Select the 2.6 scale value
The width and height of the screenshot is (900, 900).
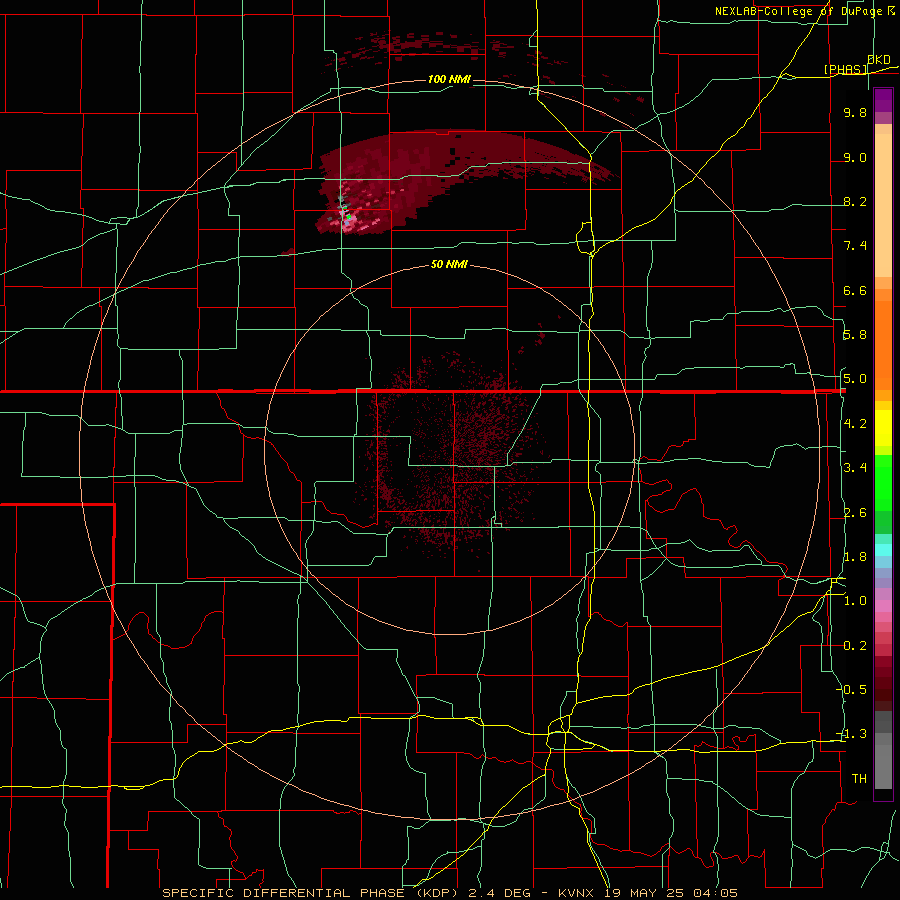pos(855,513)
